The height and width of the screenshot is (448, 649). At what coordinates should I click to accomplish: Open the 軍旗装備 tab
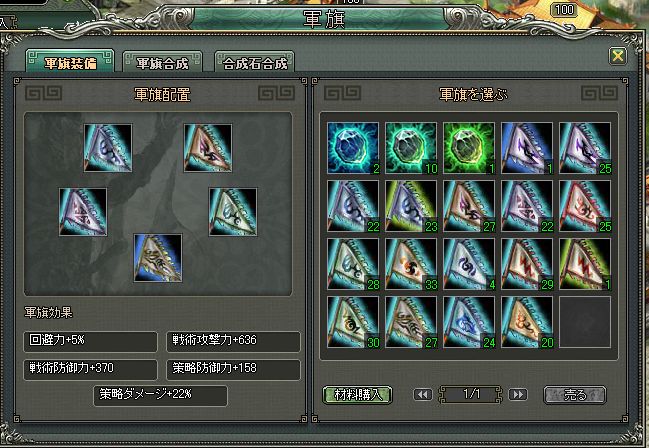[x=70, y=62]
